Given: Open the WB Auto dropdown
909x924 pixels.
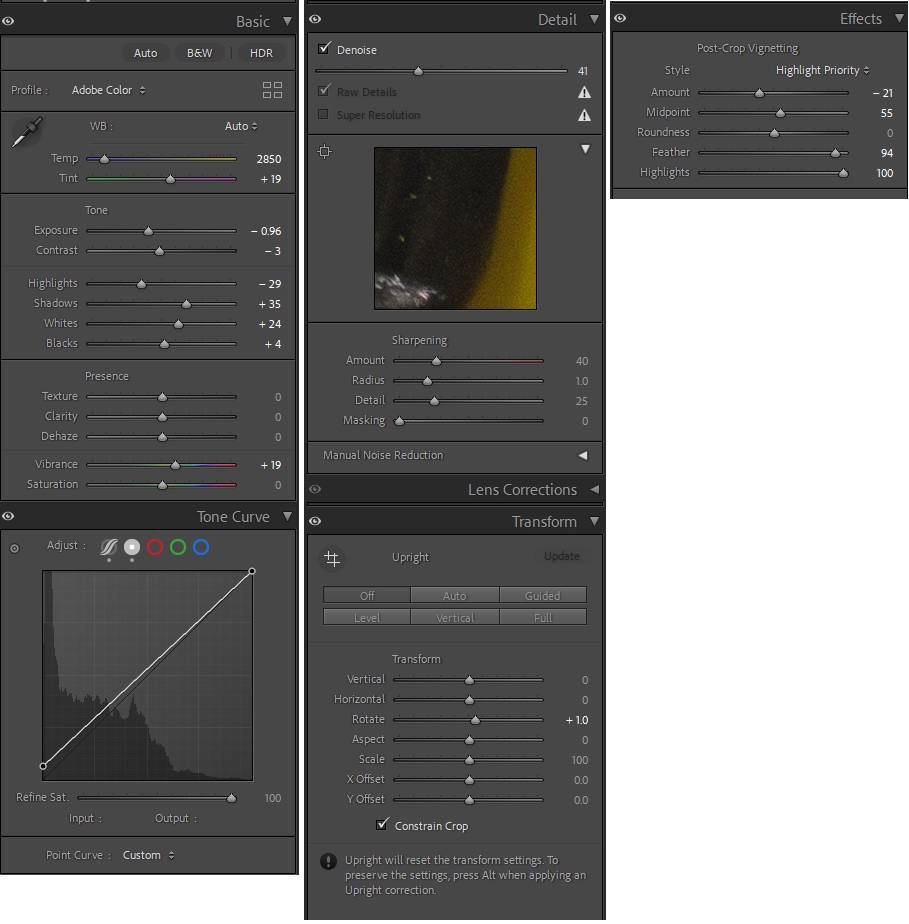Looking at the screenshot, I should point(241,126).
